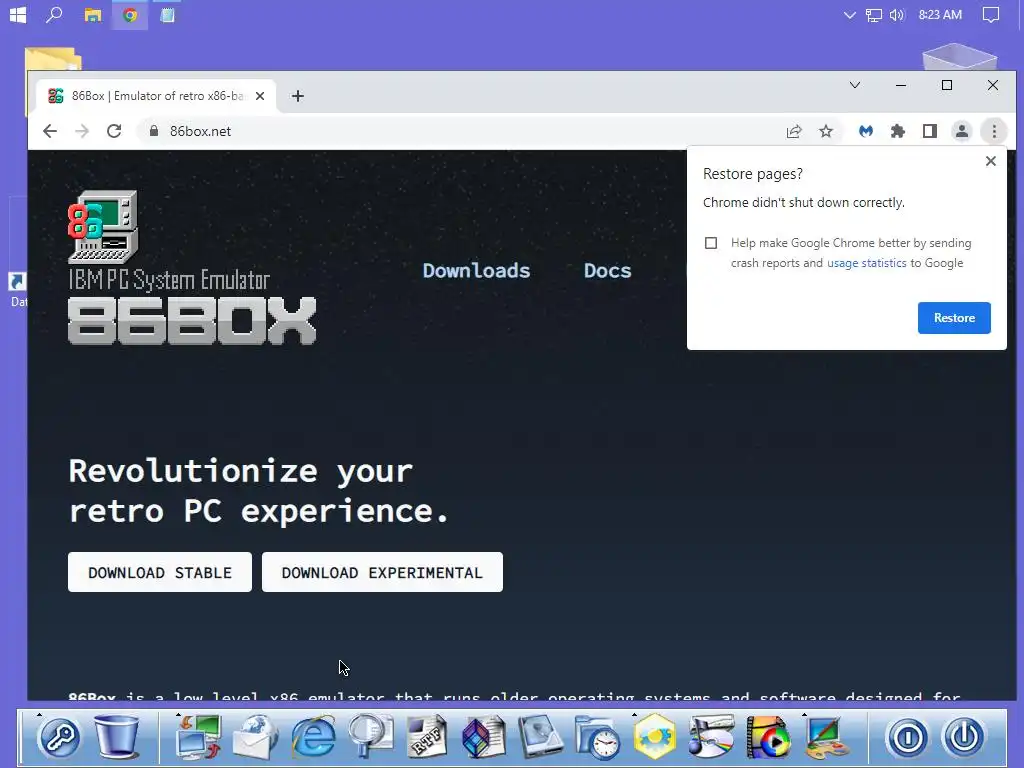Go back to the previous page
Screen dimensions: 1024x768
(50, 131)
